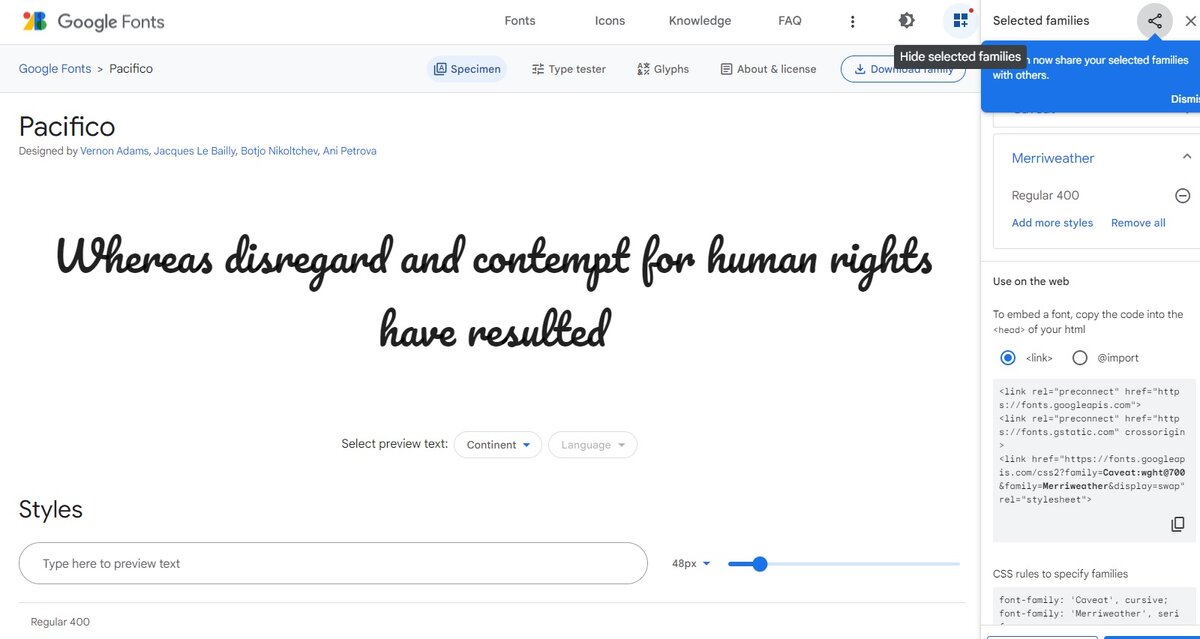Dismiss the share families tooltip
This screenshot has height=639, width=1200.
coord(1185,99)
